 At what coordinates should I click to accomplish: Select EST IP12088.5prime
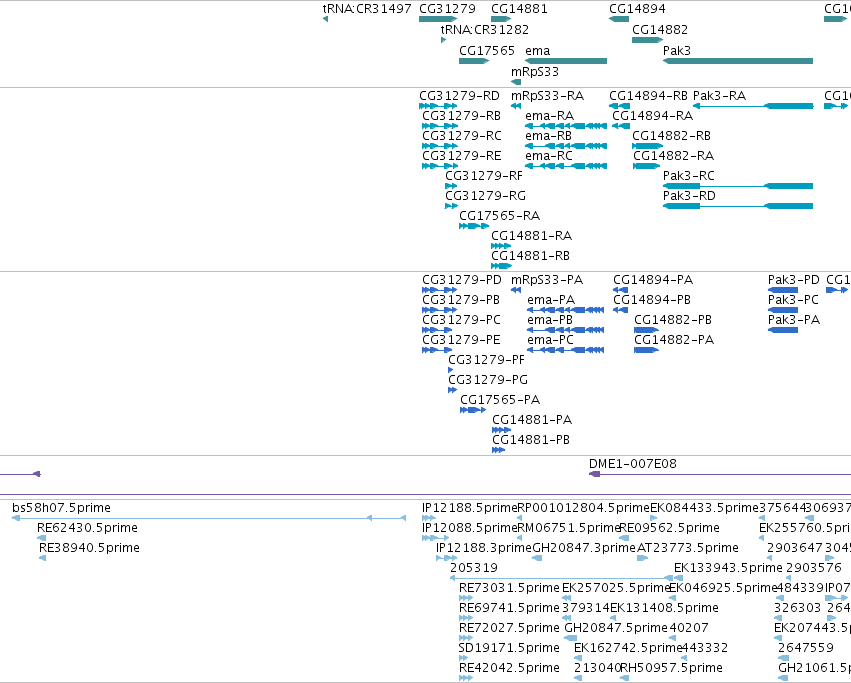[470, 528]
